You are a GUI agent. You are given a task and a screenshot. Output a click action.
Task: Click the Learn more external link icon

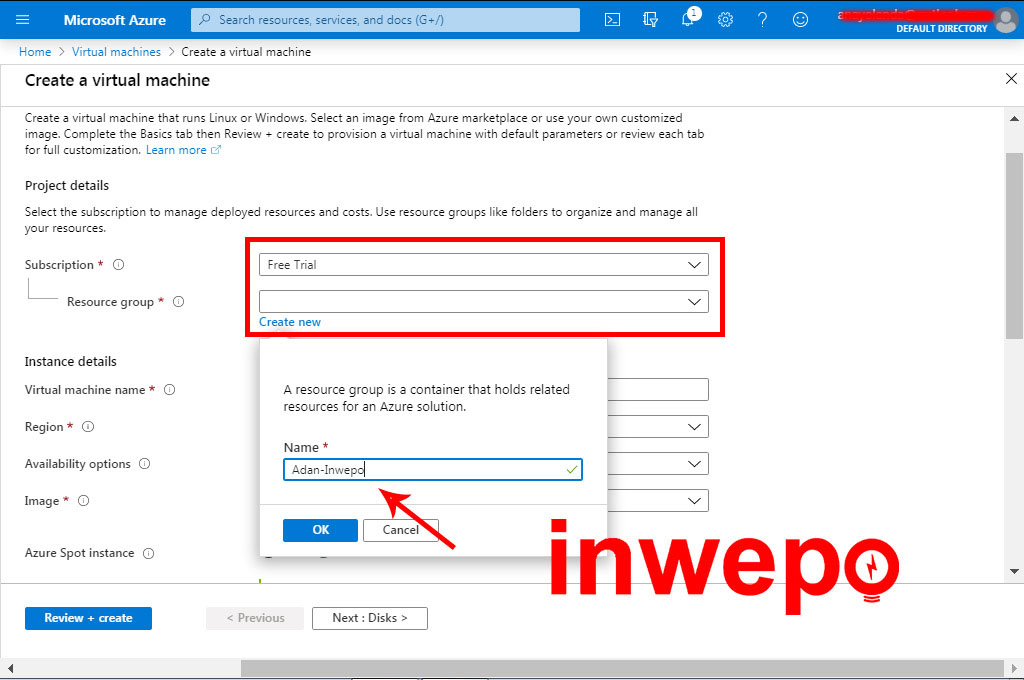point(216,150)
